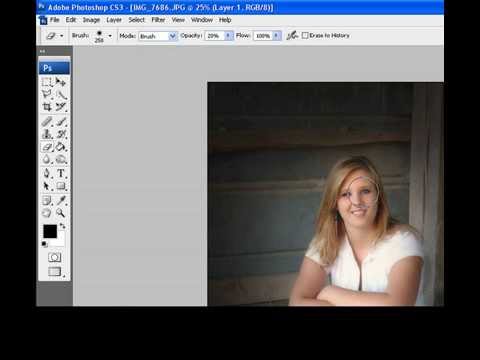Open the File menu
Viewport: 480px width, 360px height.
[55, 20]
